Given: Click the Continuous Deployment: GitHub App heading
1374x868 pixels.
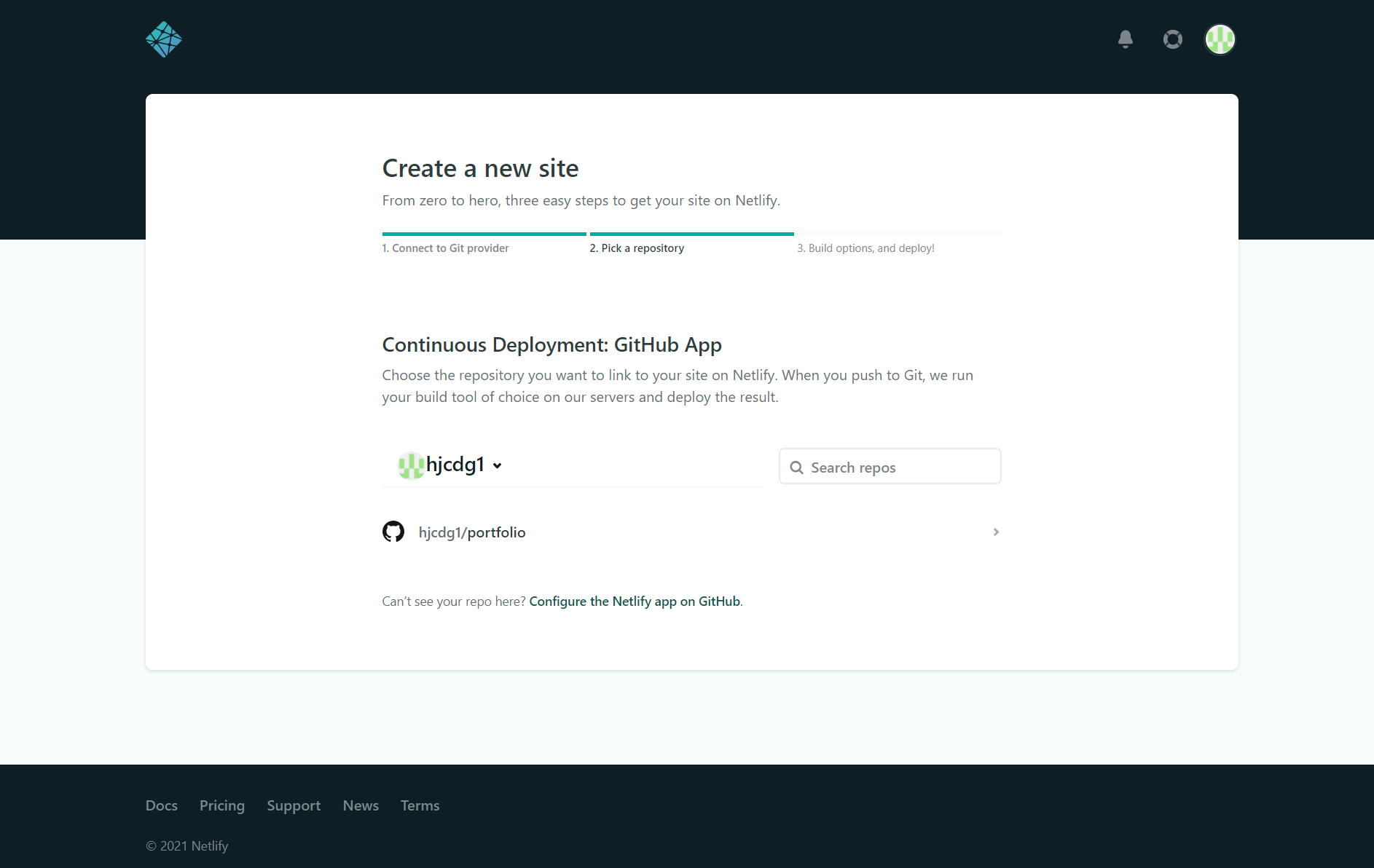Looking at the screenshot, I should (552, 344).
